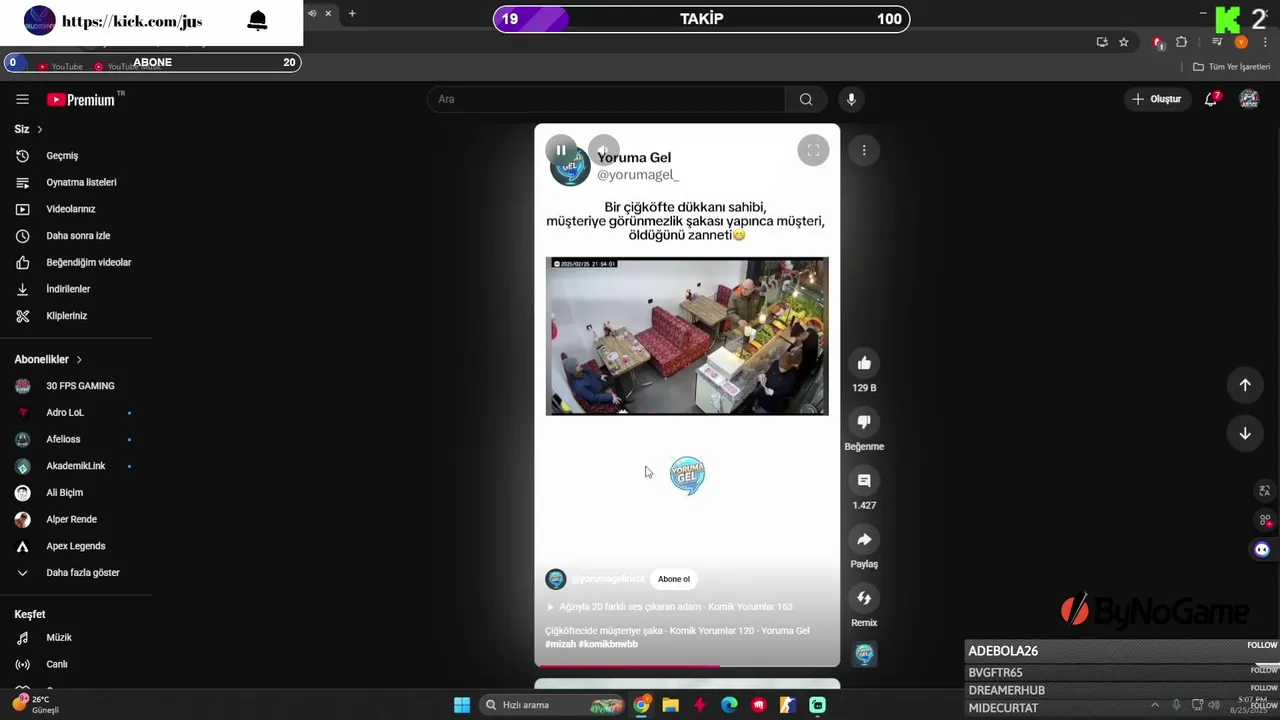Open Oluştur create button
This screenshot has width=1280, height=720.
point(1157,99)
